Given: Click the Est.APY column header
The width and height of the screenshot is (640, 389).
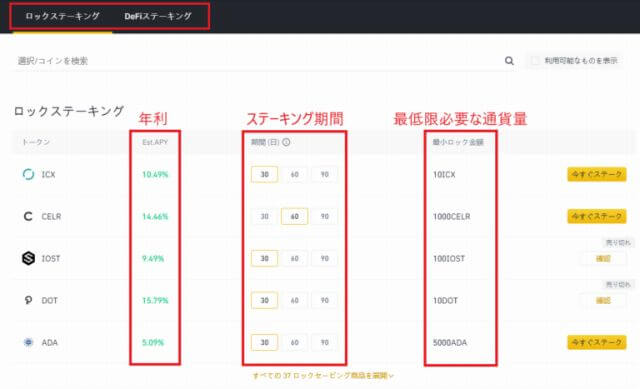Looking at the screenshot, I should (155, 142).
